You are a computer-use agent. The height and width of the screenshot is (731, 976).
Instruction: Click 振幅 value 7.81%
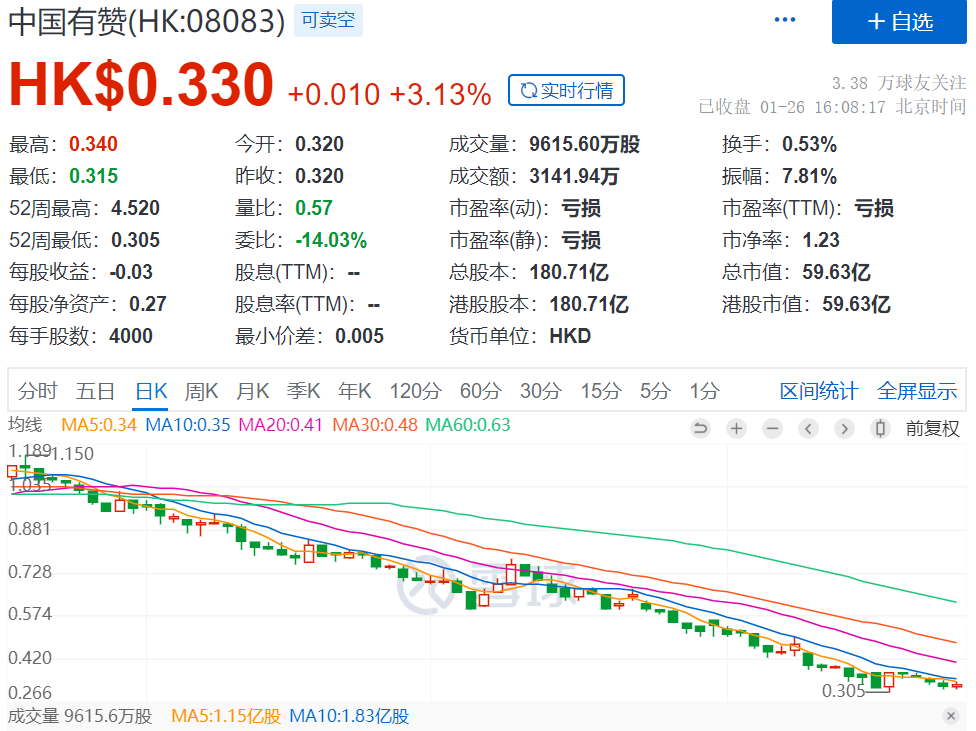pos(809,176)
